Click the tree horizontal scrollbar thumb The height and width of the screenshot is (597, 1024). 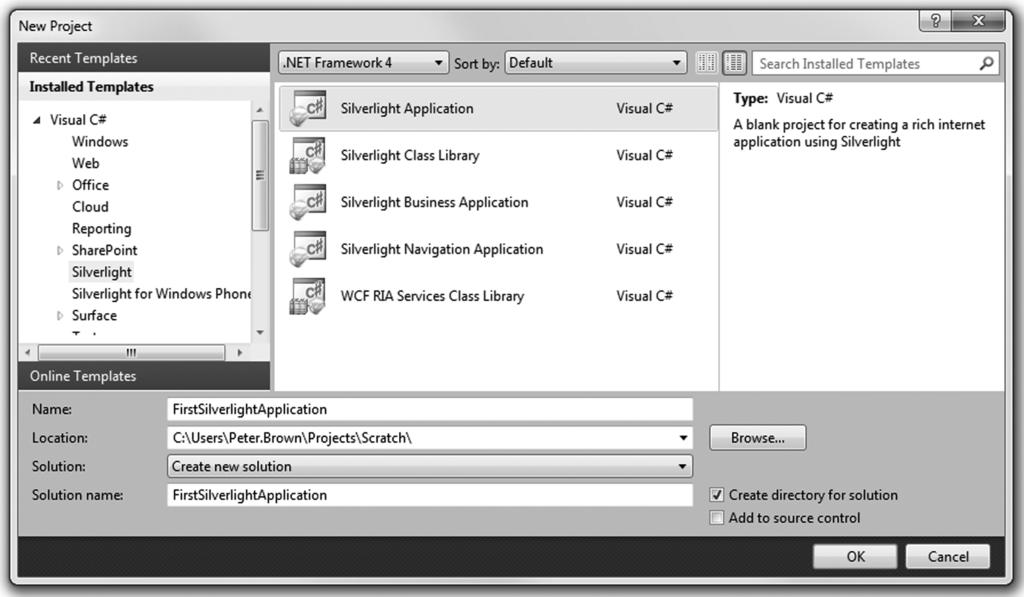(x=131, y=353)
